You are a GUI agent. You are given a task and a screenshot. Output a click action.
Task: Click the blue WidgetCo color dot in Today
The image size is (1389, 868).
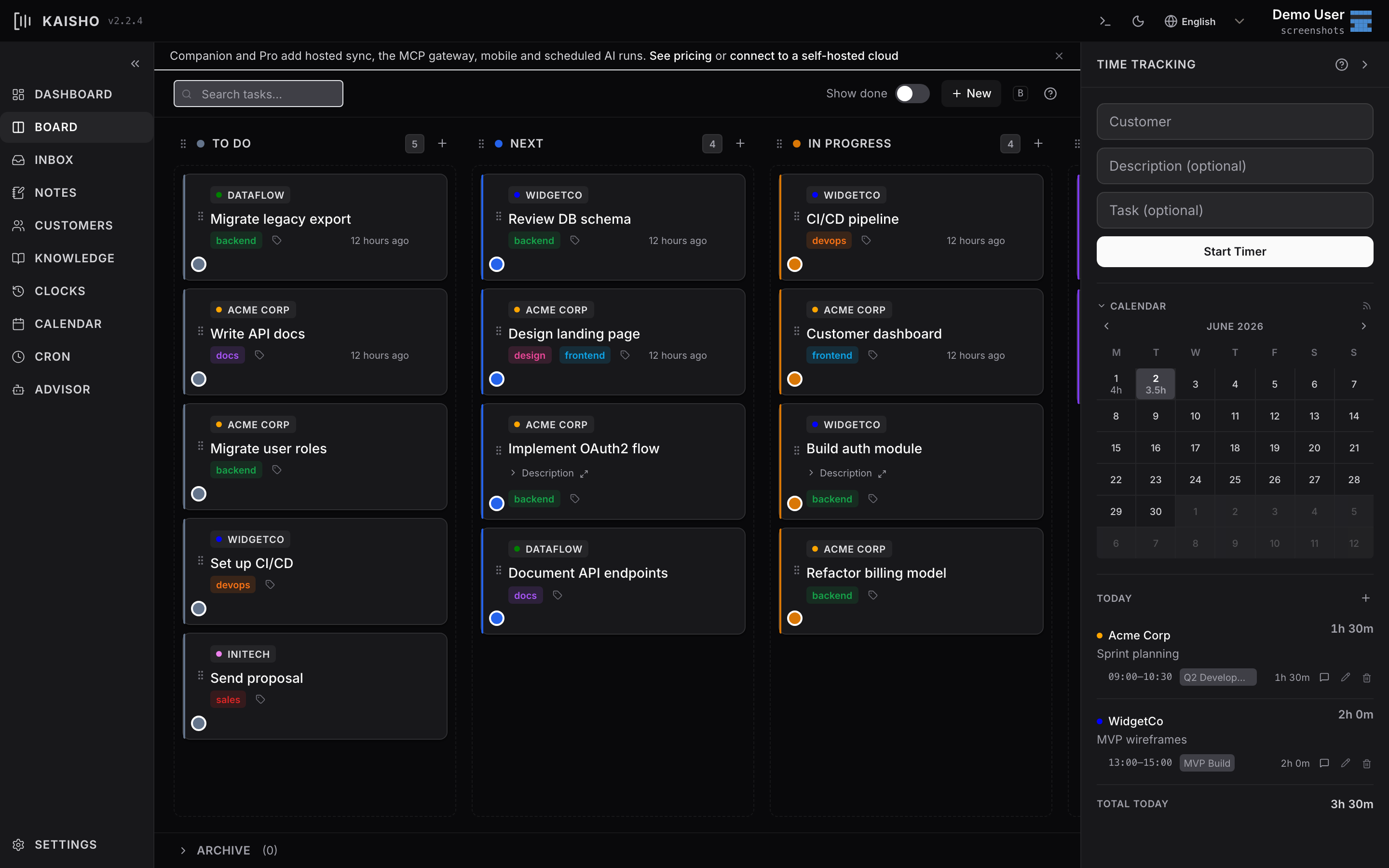click(1100, 721)
